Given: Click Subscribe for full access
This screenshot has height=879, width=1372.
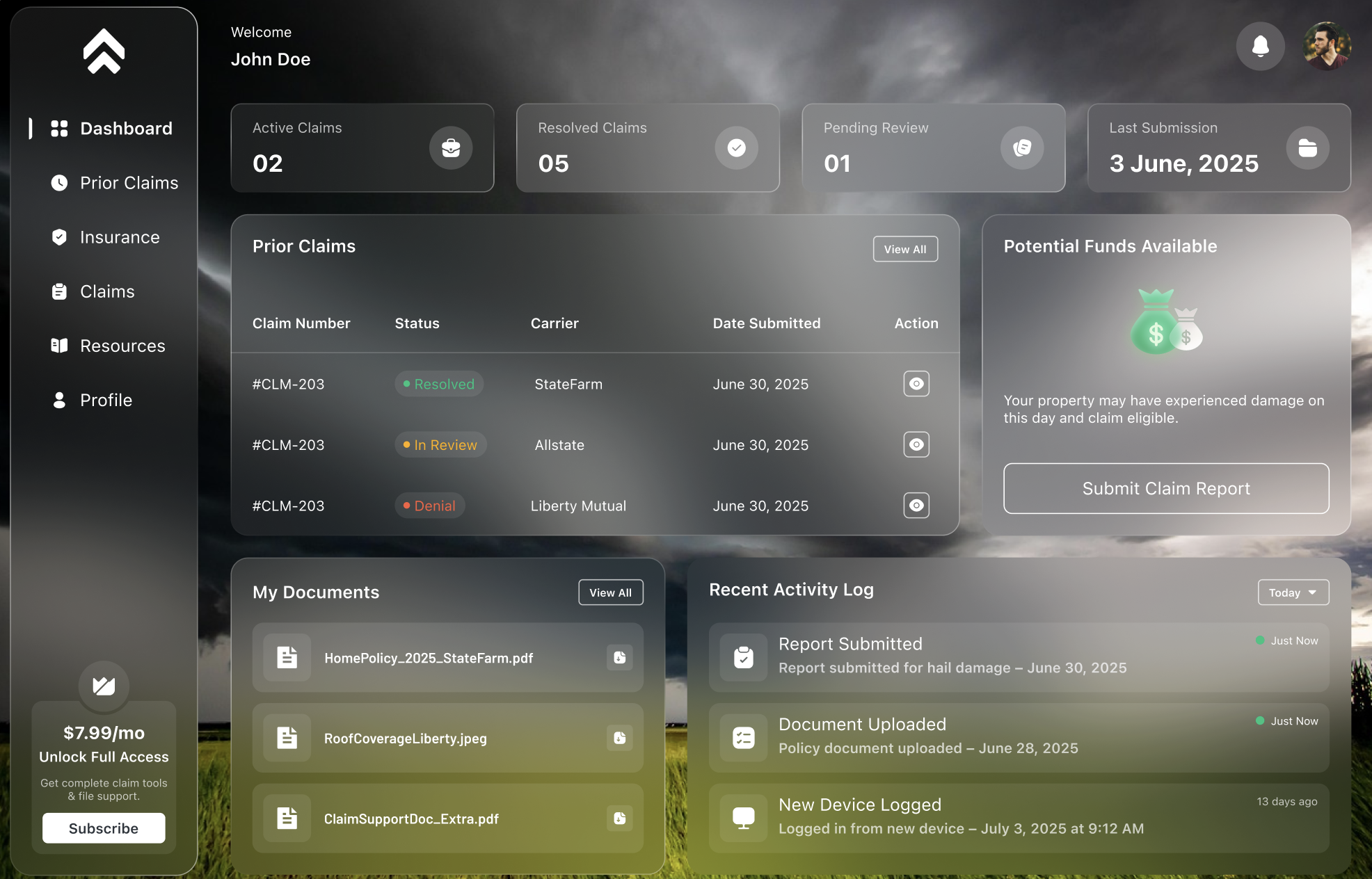Looking at the screenshot, I should pos(104,828).
